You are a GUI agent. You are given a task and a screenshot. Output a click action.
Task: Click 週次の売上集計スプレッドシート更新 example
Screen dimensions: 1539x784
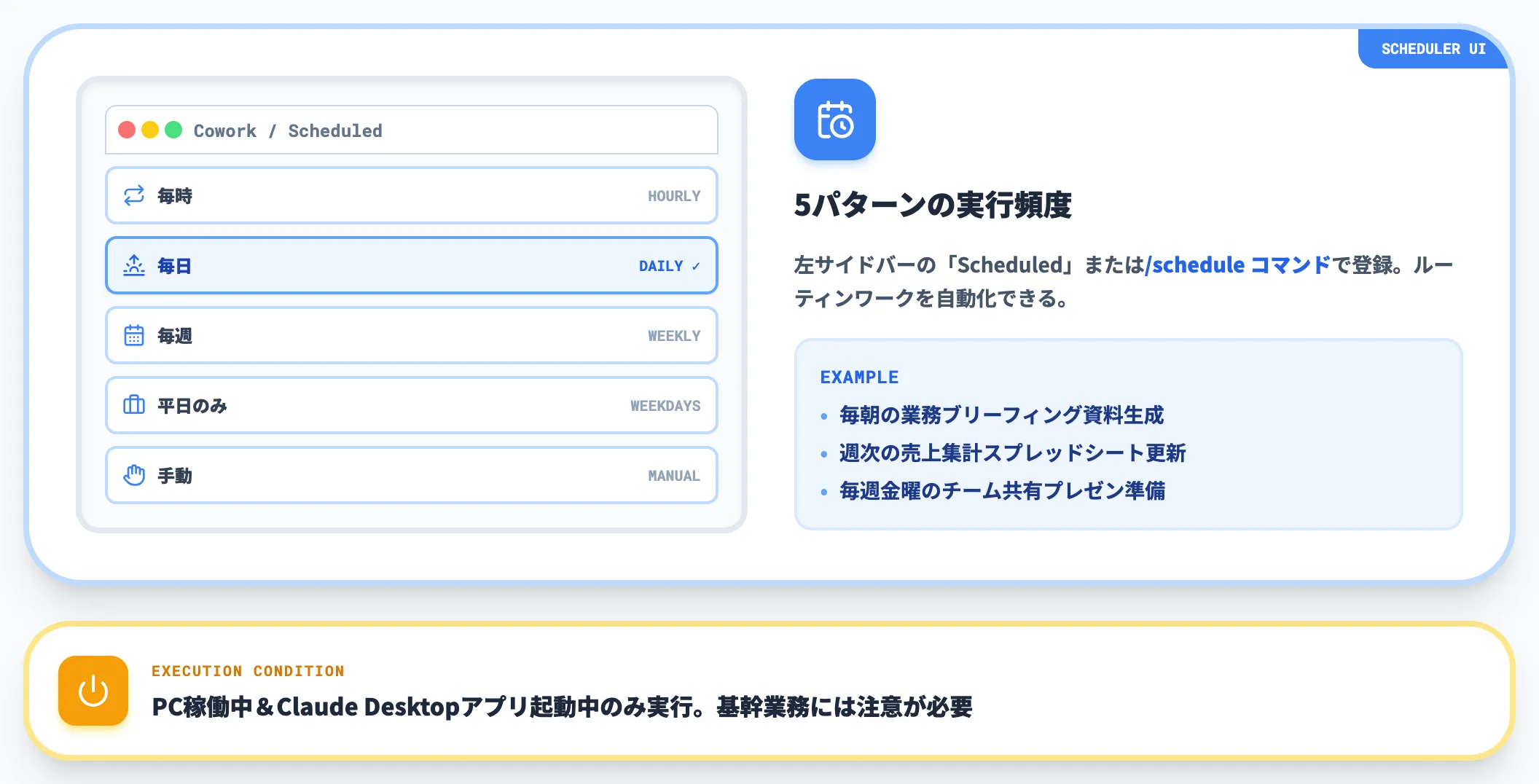[1012, 452]
